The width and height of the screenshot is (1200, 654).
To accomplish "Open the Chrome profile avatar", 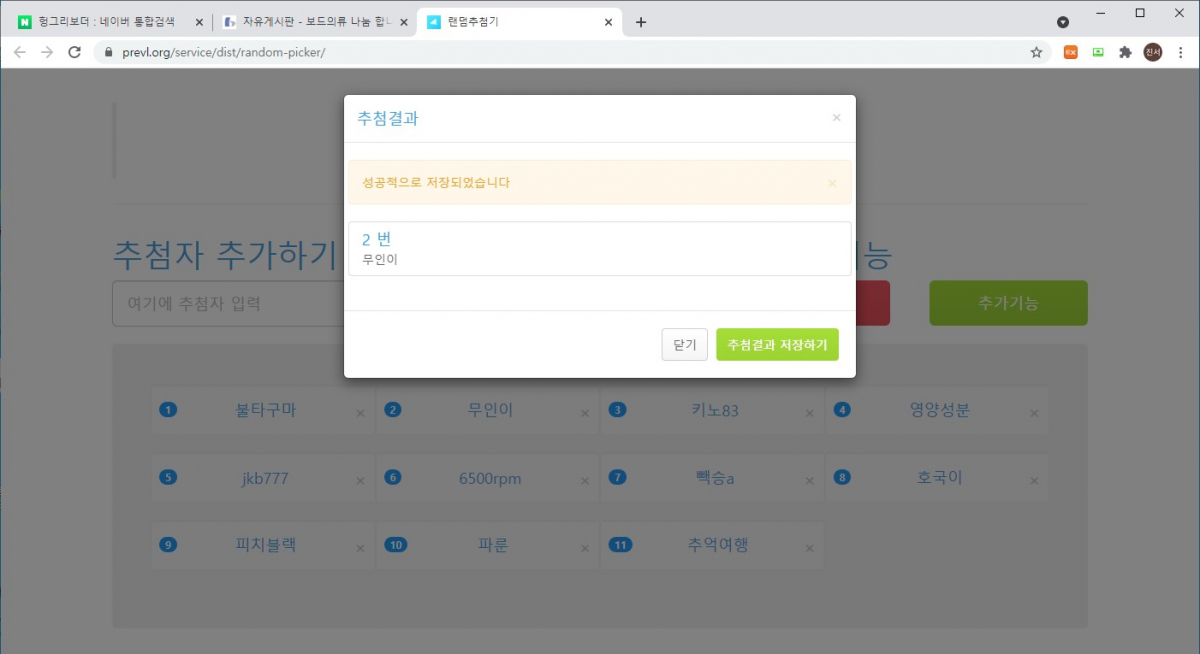I will (1153, 52).
